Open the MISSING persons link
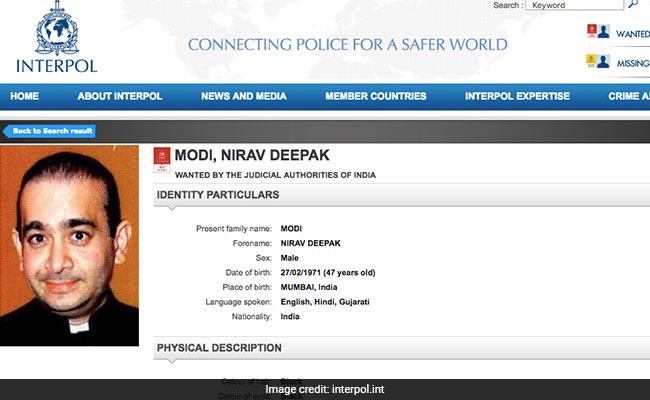Viewport: 650px width, 400px height. [x=632, y=62]
